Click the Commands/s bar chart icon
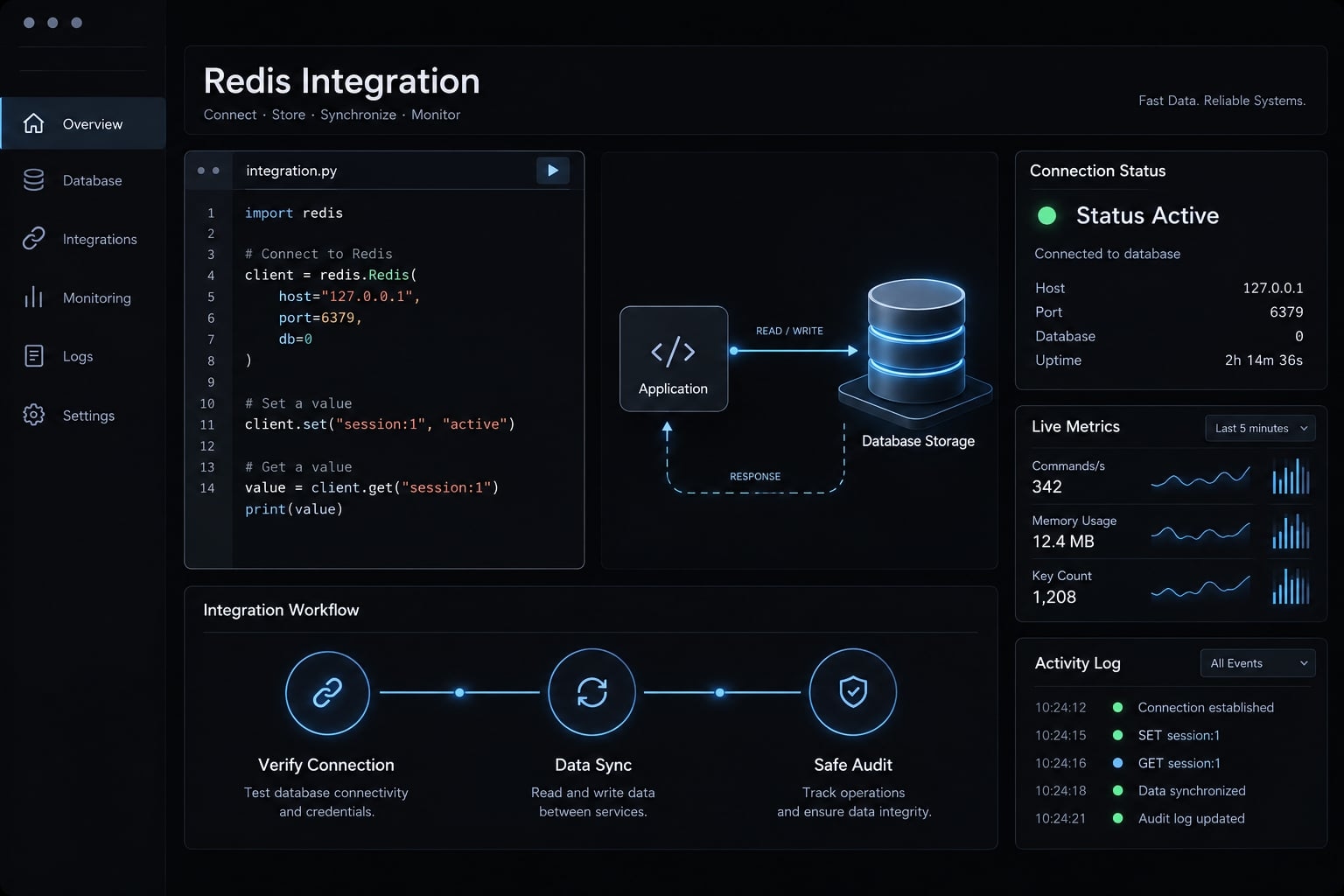1344x896 pixels. pyautogui.click(x=1291, y=477)
